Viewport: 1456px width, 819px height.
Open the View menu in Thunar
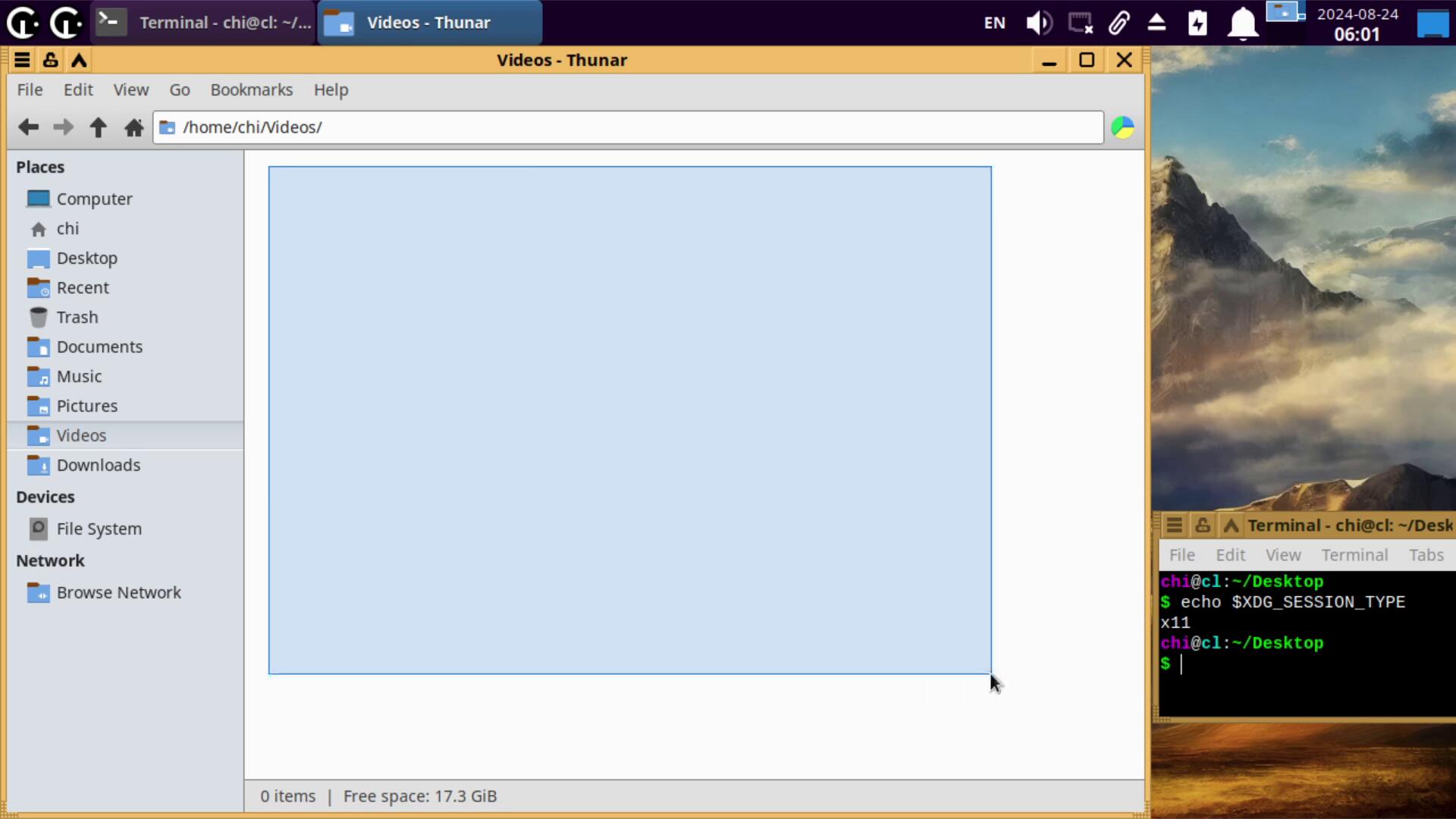(x=130, y=89)
